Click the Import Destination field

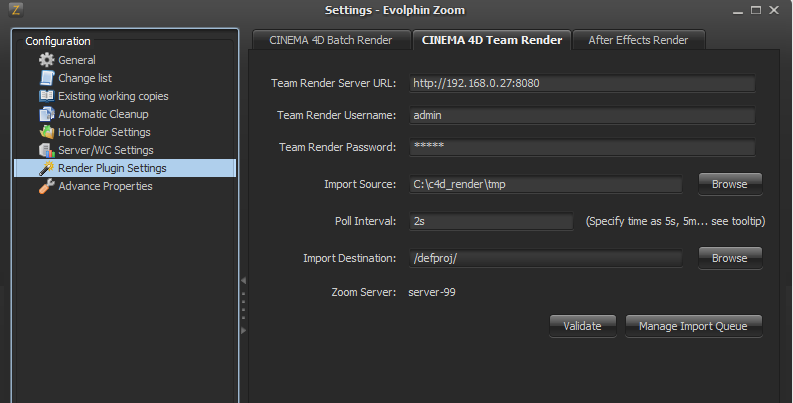coord(546,258)
